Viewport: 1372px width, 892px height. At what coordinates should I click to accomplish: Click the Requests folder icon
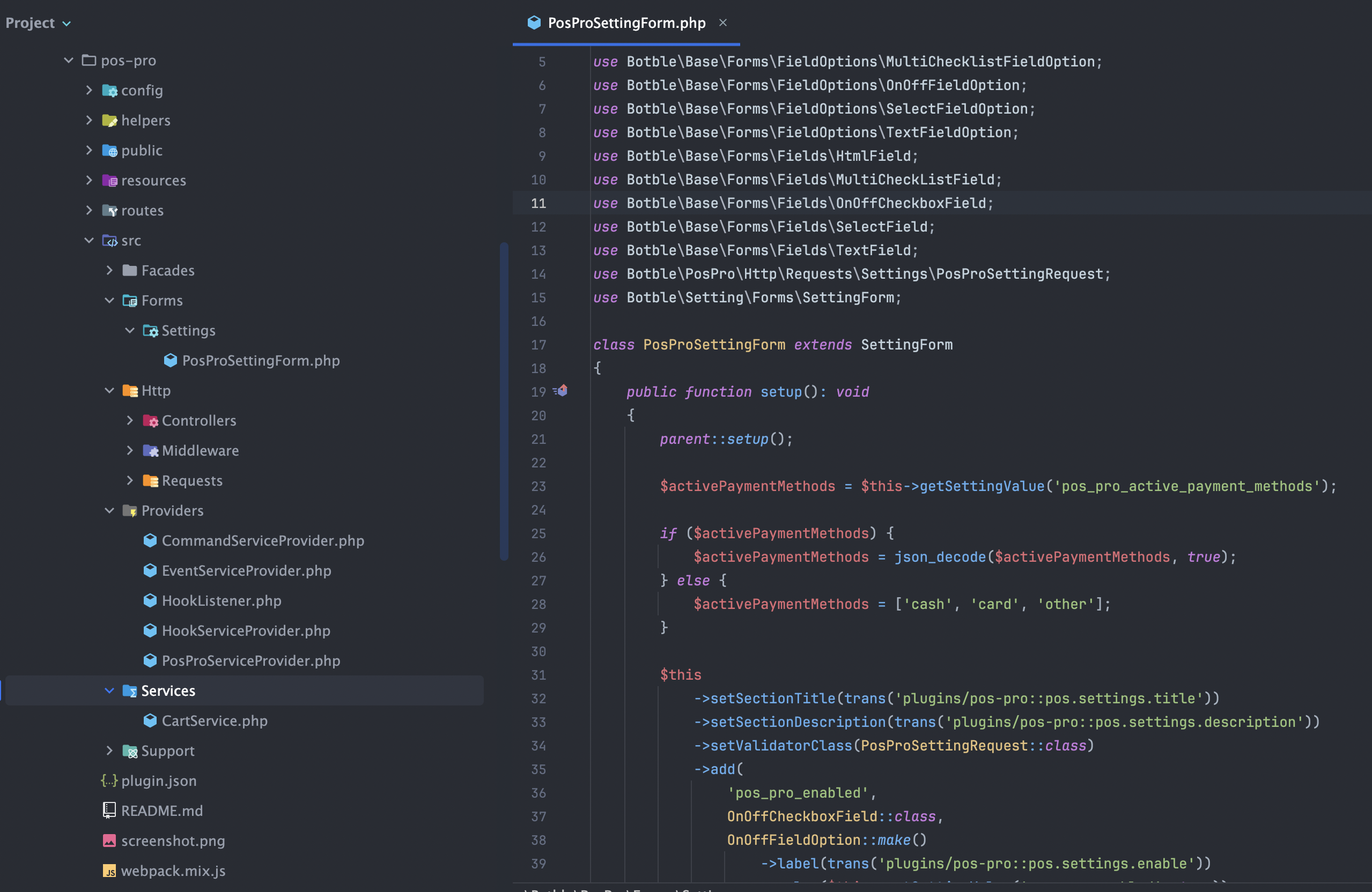click(x=151, y=480)
